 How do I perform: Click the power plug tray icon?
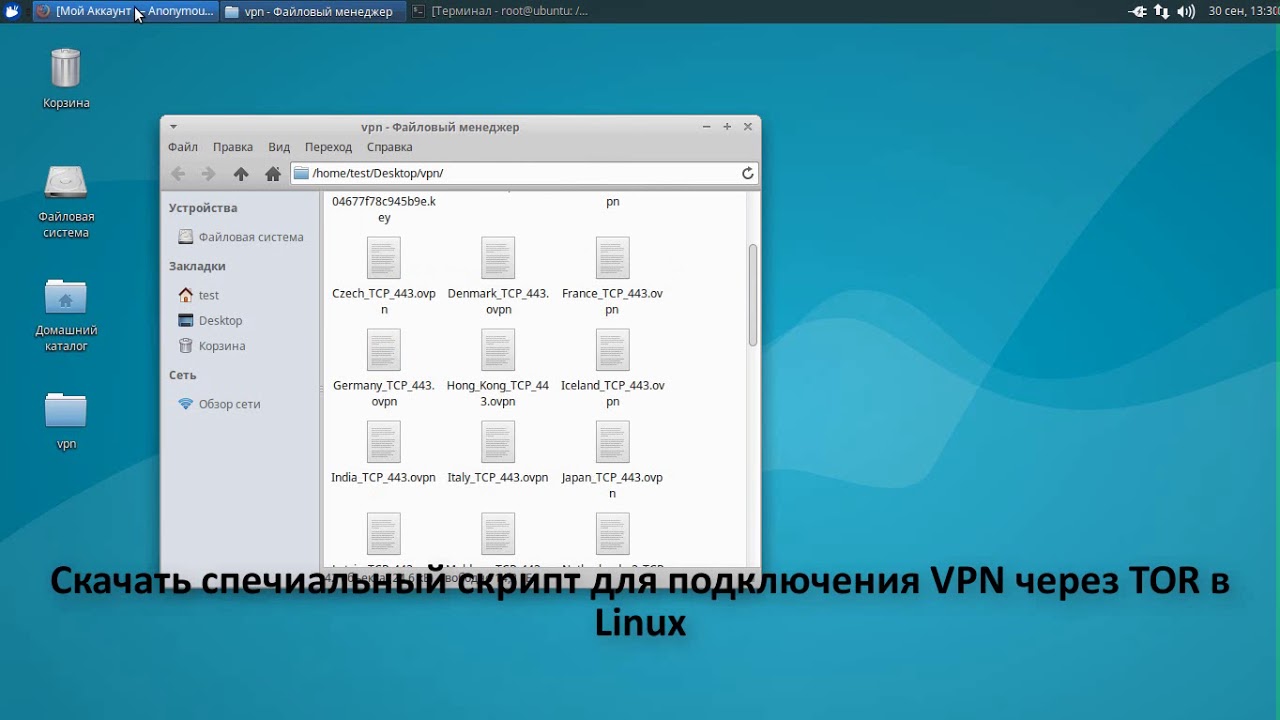(1137, 11)
